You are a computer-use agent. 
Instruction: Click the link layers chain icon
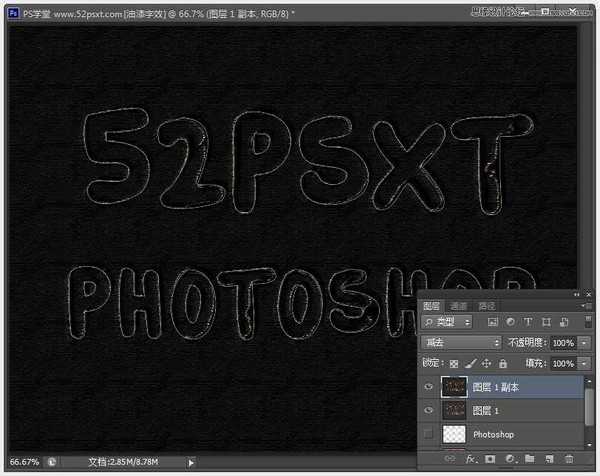[x=450, y=459]
